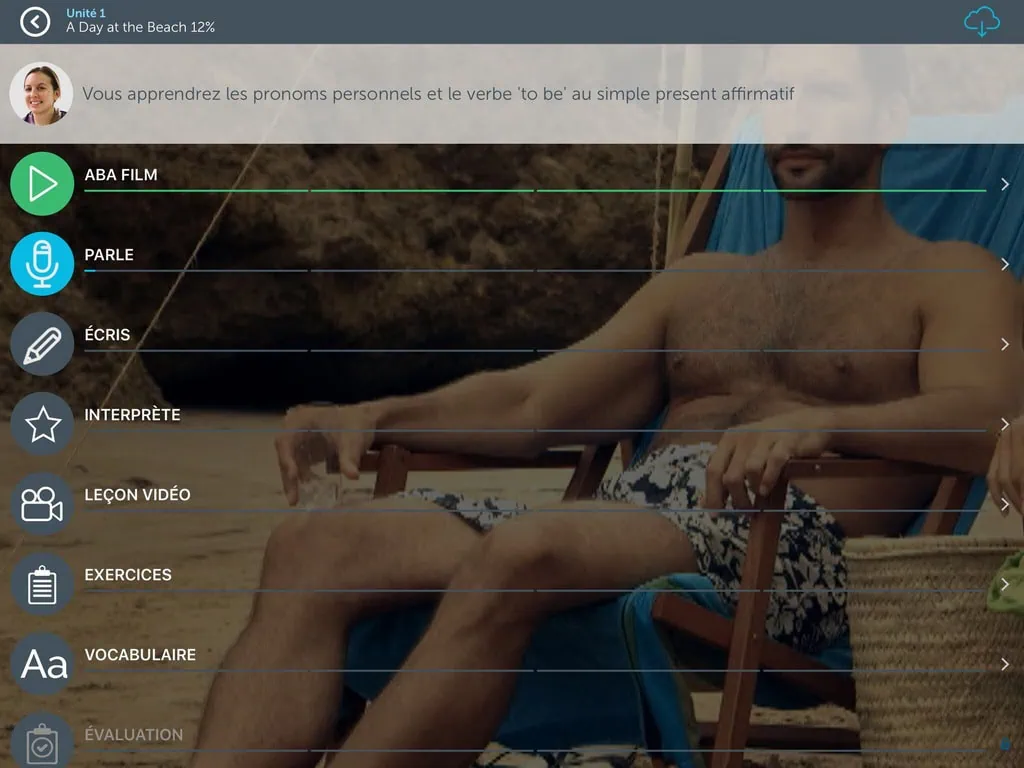1024x768 pixels.
Task: Open the Aa Vocabulaire icon
Action: click(42, 664)
